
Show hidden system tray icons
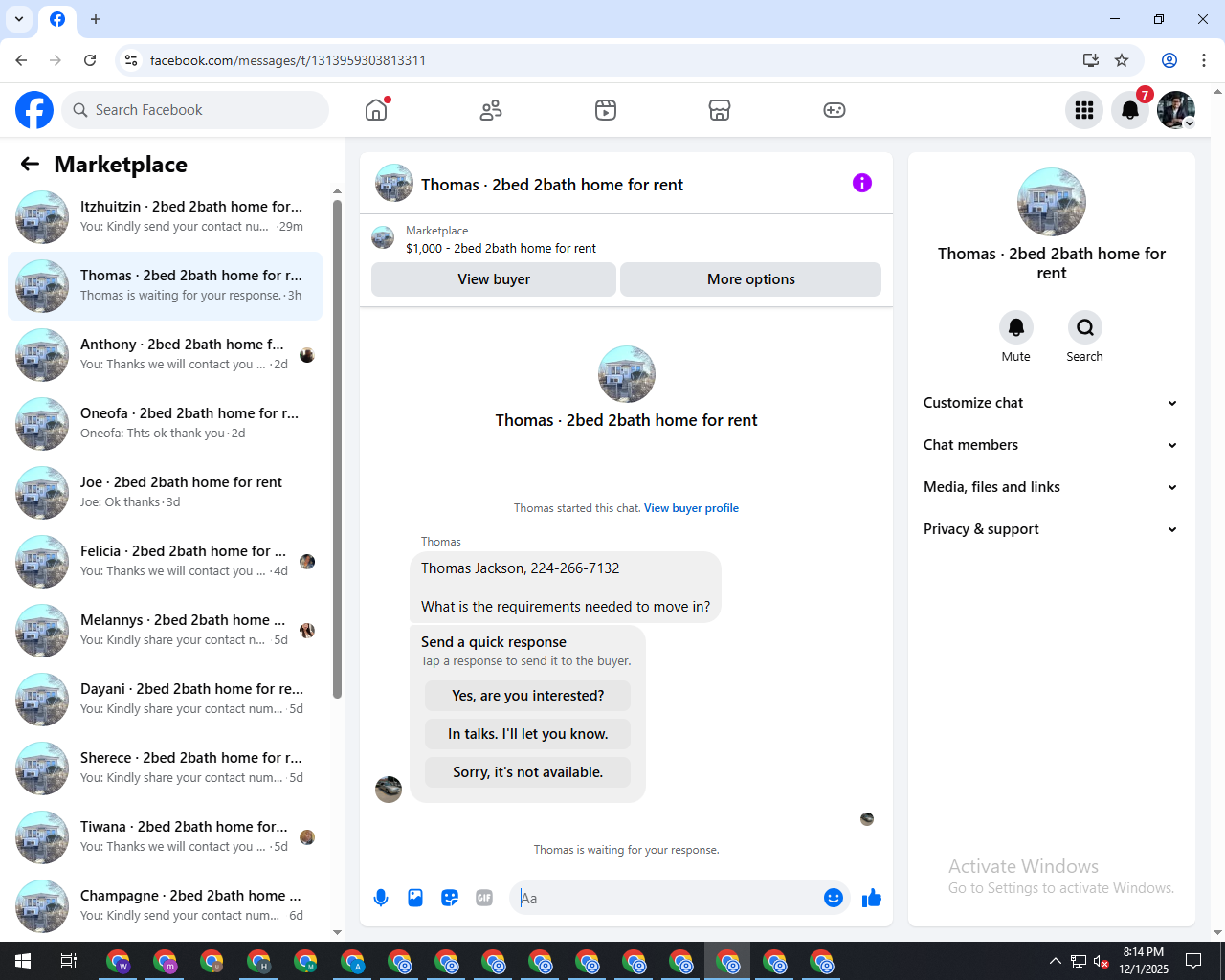click(1055, 961)
